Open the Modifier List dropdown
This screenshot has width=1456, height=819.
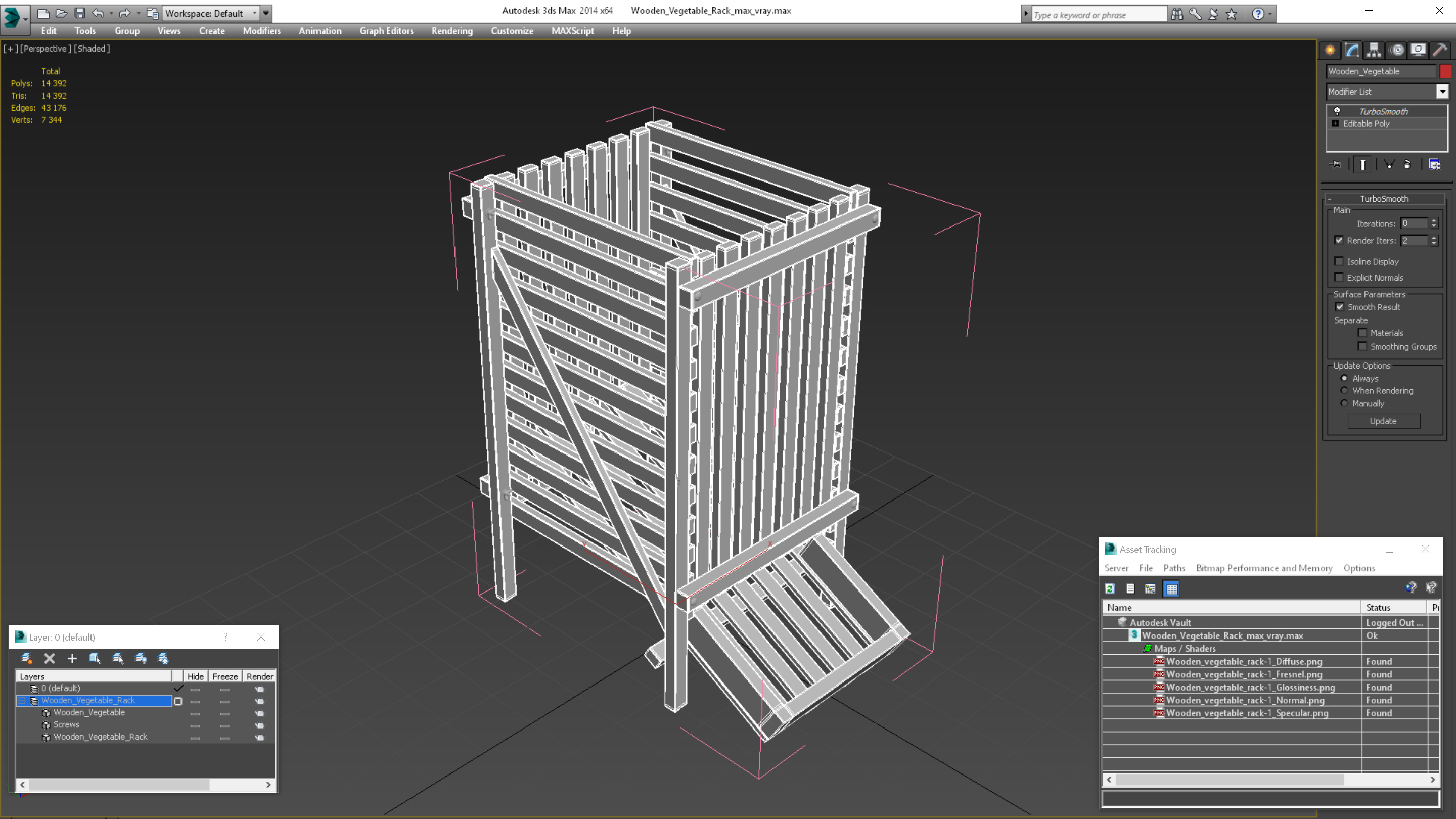click(x=1442, y=92)
